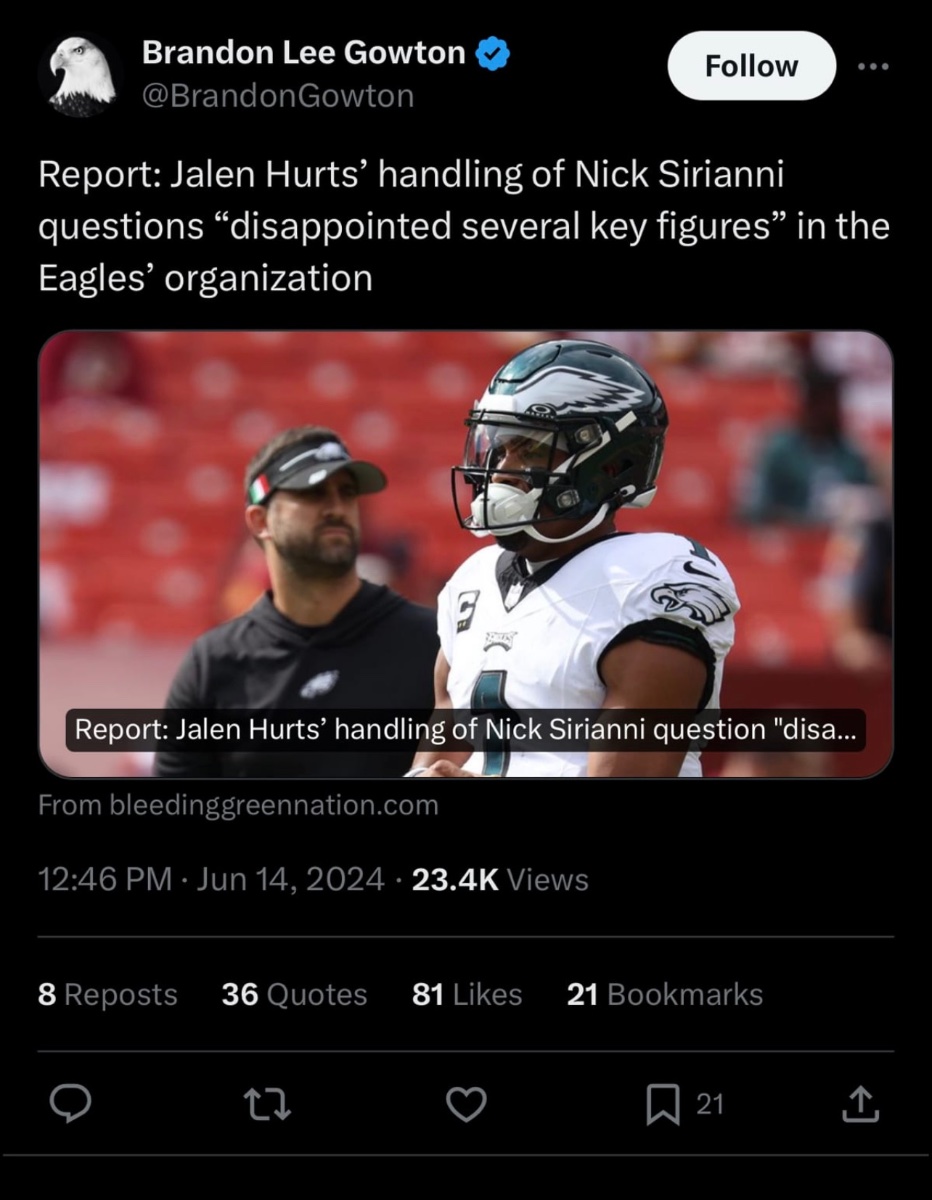Viewport: 932px width, 1200px height.
Task: Follow Brandon Lee Gowton
Action: tap(751, 66)
